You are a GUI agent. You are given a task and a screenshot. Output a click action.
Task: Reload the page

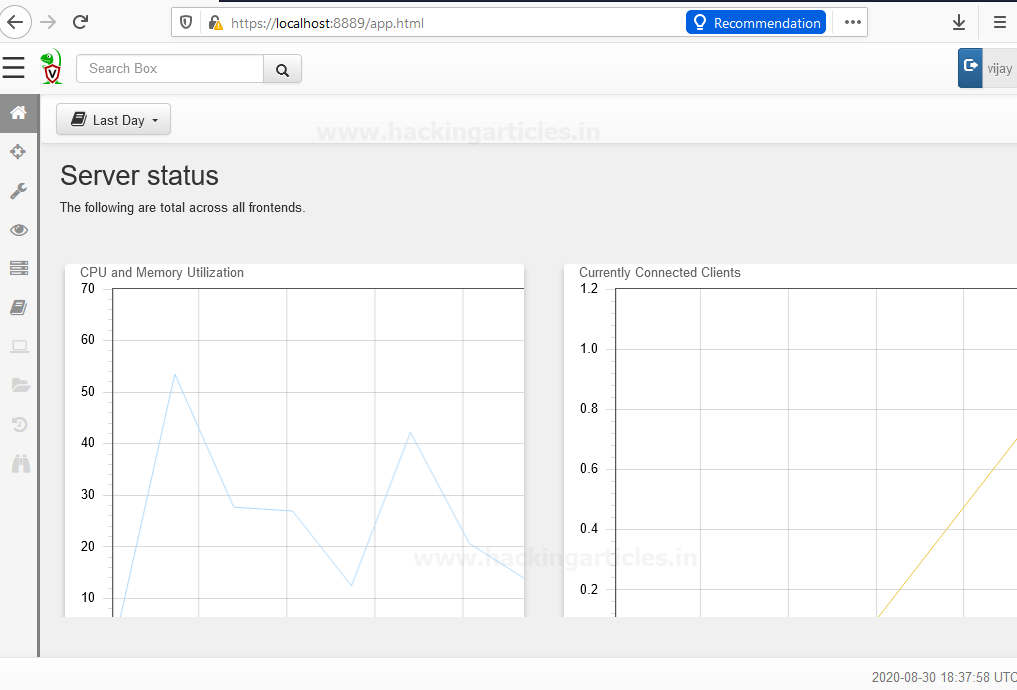pyautogui.click(x=80, y=22)
